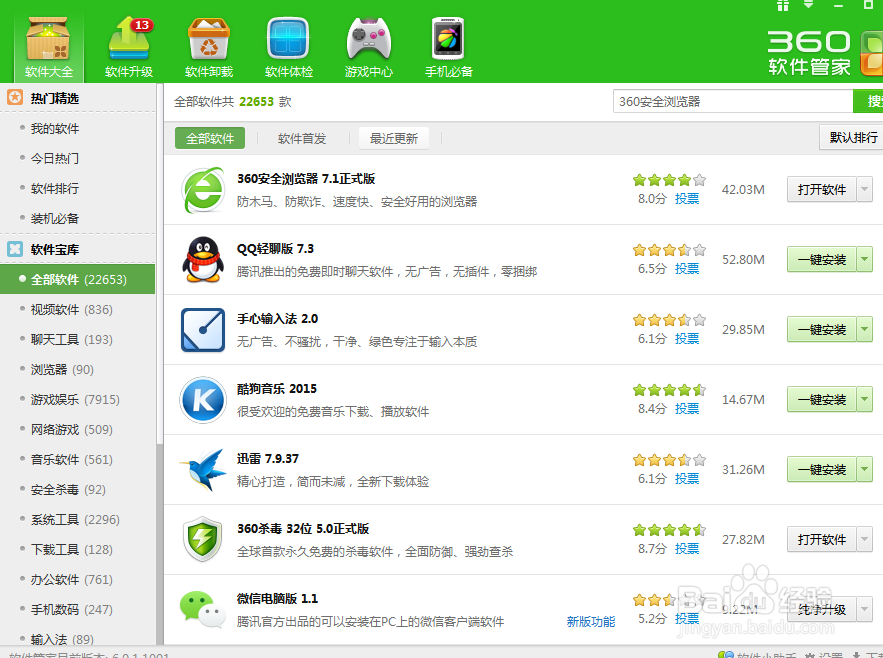This screenshot has width=883, height=658.
Task: Click the star rating of QQ轻聊版 7.3
Action: pyautogui.click(x=669, y=250)
